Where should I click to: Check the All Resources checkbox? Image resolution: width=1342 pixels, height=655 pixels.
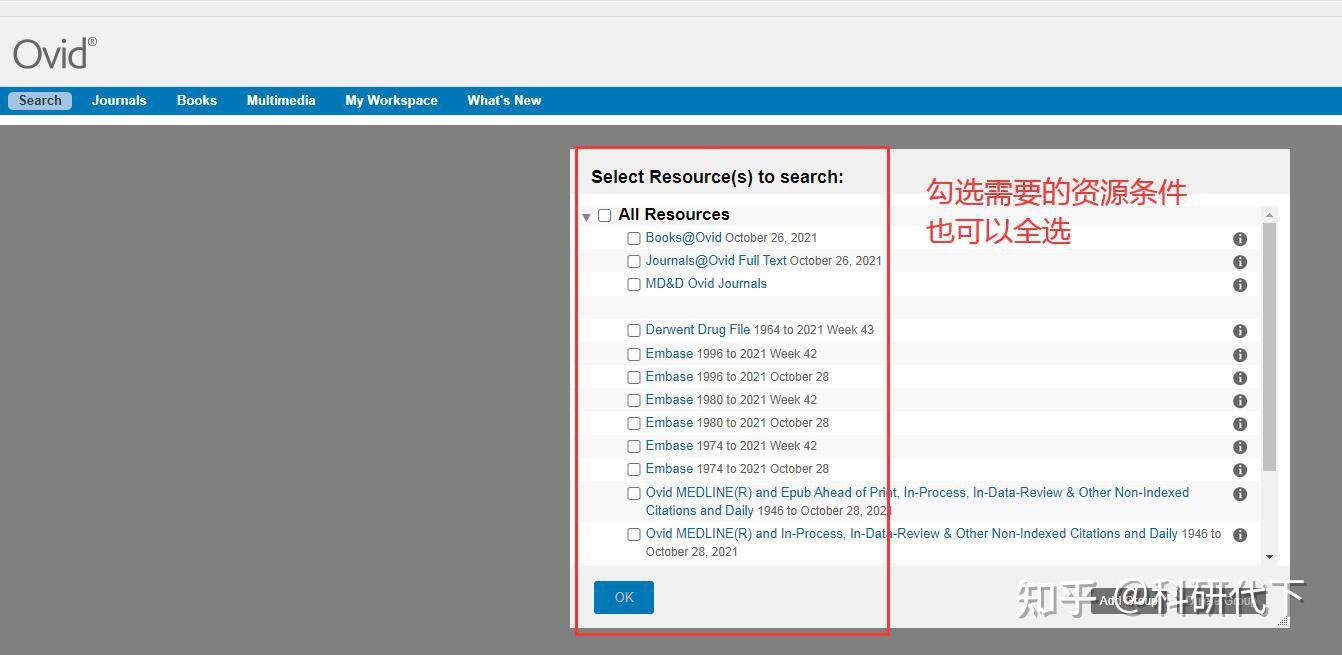(x=604, y=215)
